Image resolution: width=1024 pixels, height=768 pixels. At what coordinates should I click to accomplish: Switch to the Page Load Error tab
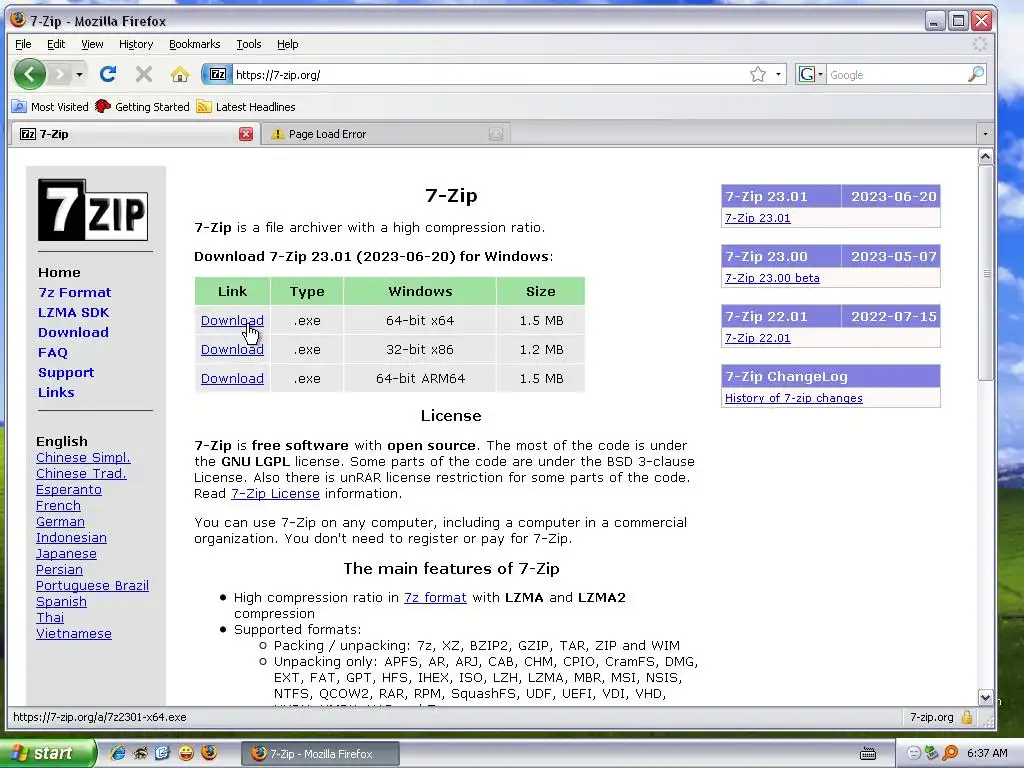pos(385,134)
